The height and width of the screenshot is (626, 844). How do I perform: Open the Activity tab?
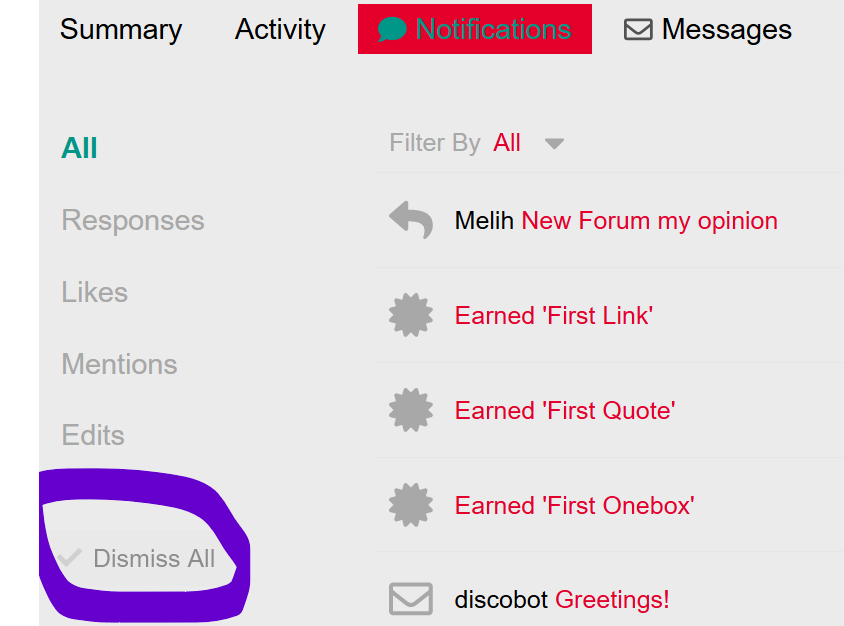280,29
